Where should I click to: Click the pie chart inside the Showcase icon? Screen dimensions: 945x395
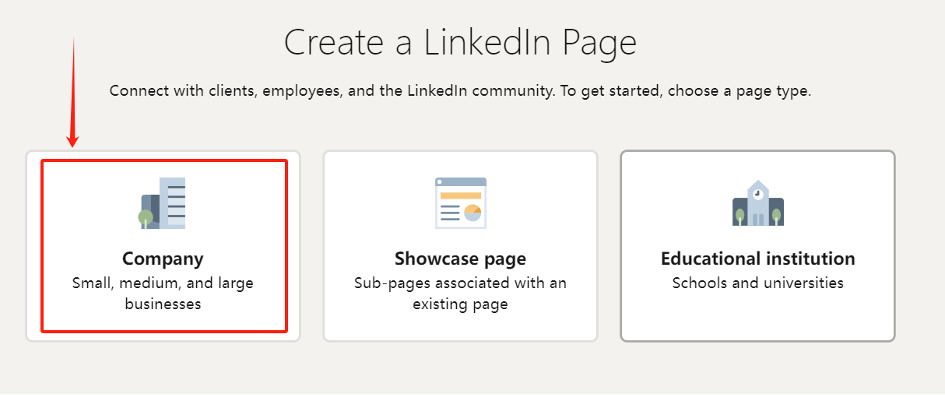(472, 213)
